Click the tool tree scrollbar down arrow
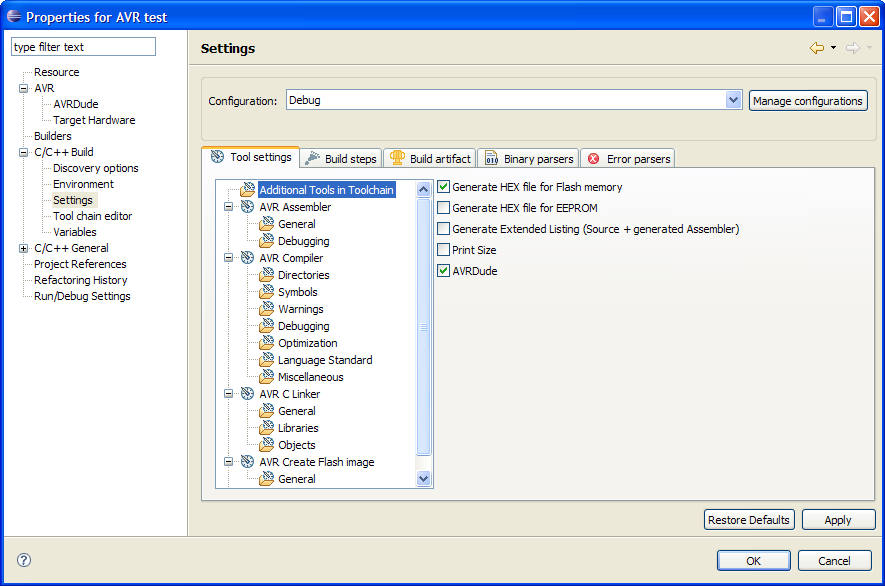 click(x=423, y=479)
